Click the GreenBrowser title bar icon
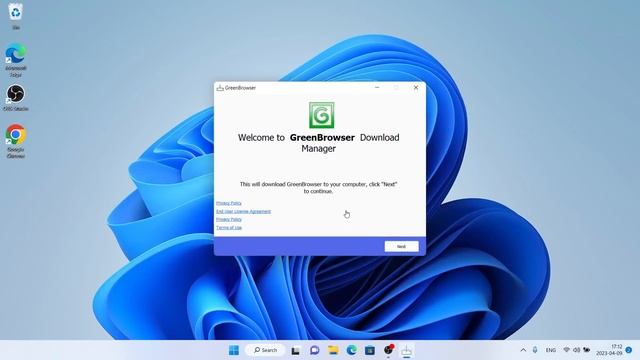The image size is (640, 360). (220, 88)
